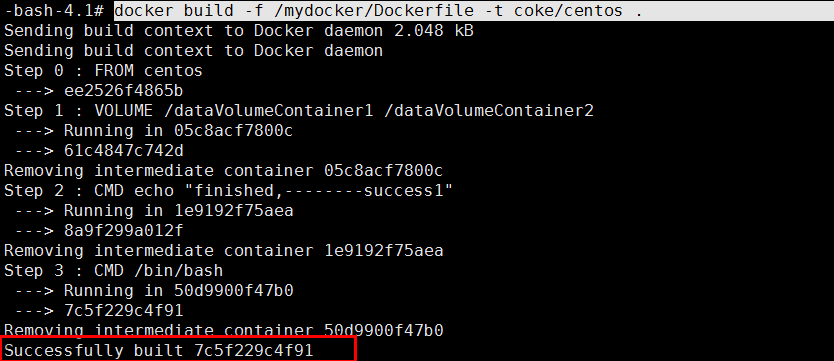Screen dimensions: 834x361
Task: Click the 'Step 3 : CMD /bin/bash' line
Action: (114, 271)
